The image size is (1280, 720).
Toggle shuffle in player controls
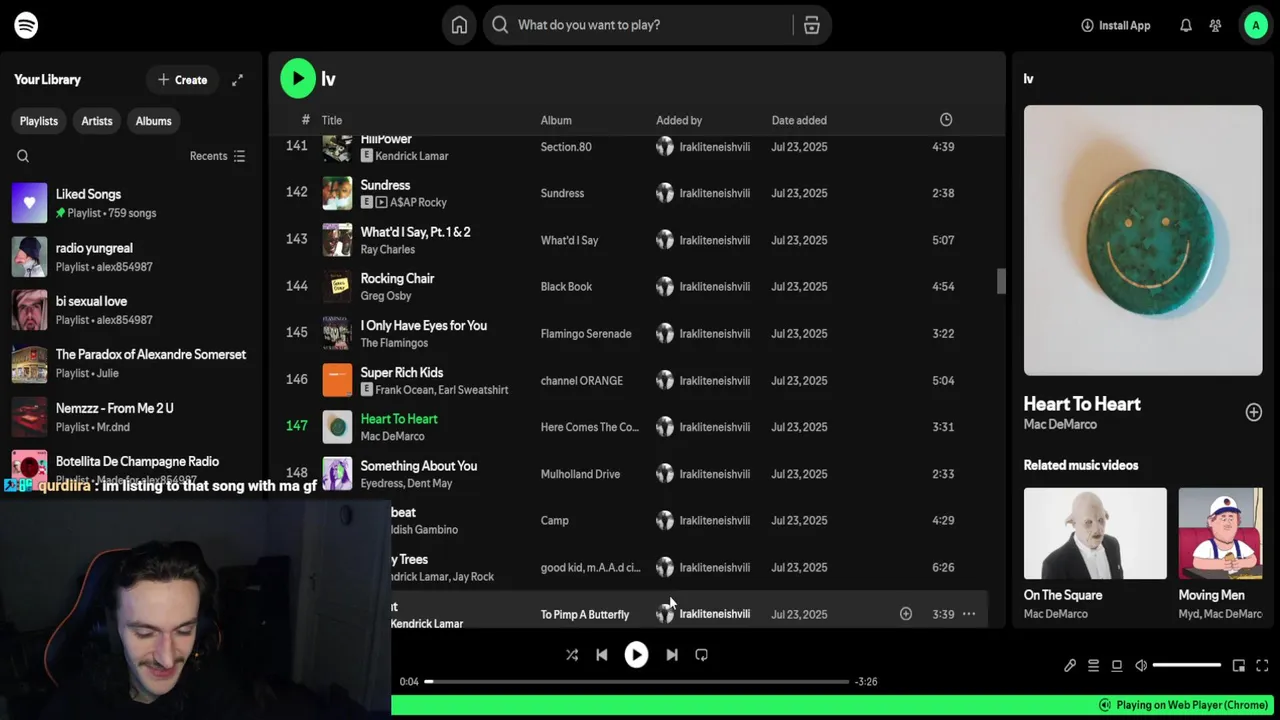pyautogui.click(x=572, y=655)
